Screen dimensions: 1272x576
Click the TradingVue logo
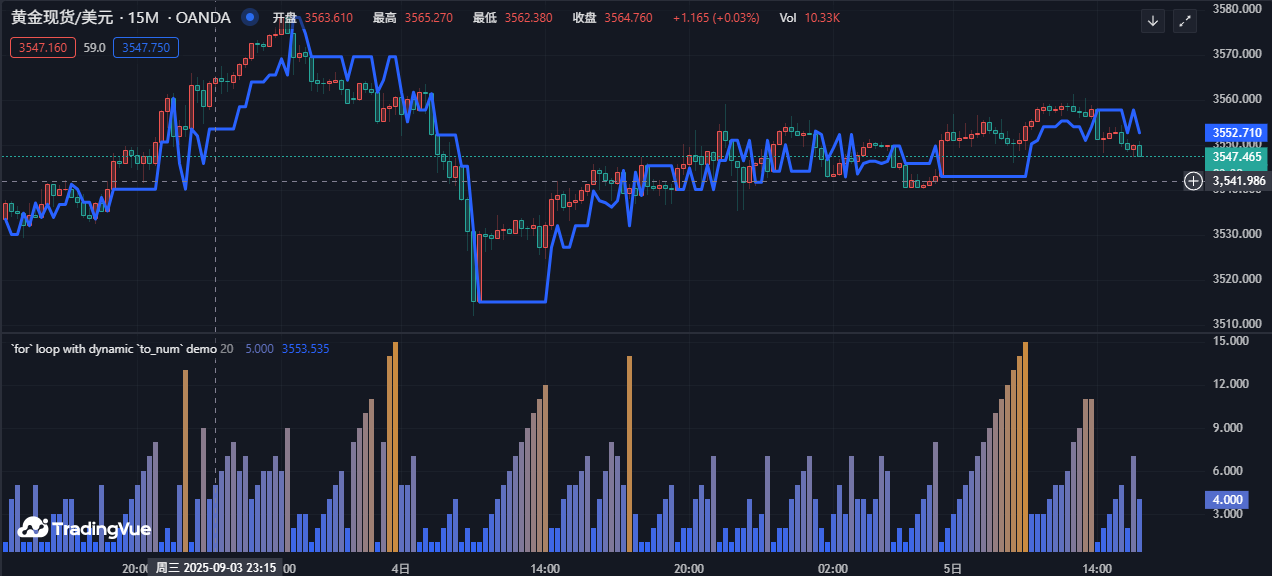coord(84,529)
